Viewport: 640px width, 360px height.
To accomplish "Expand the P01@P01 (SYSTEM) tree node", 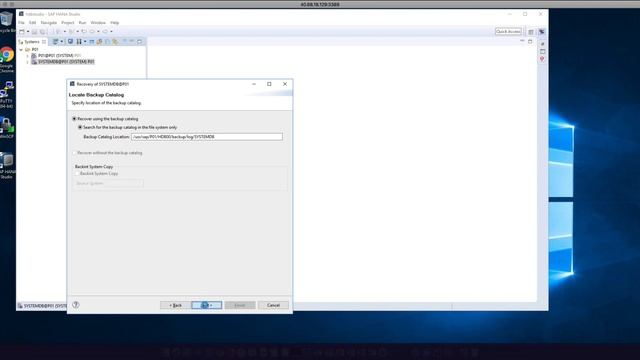I will click(27, 56).
